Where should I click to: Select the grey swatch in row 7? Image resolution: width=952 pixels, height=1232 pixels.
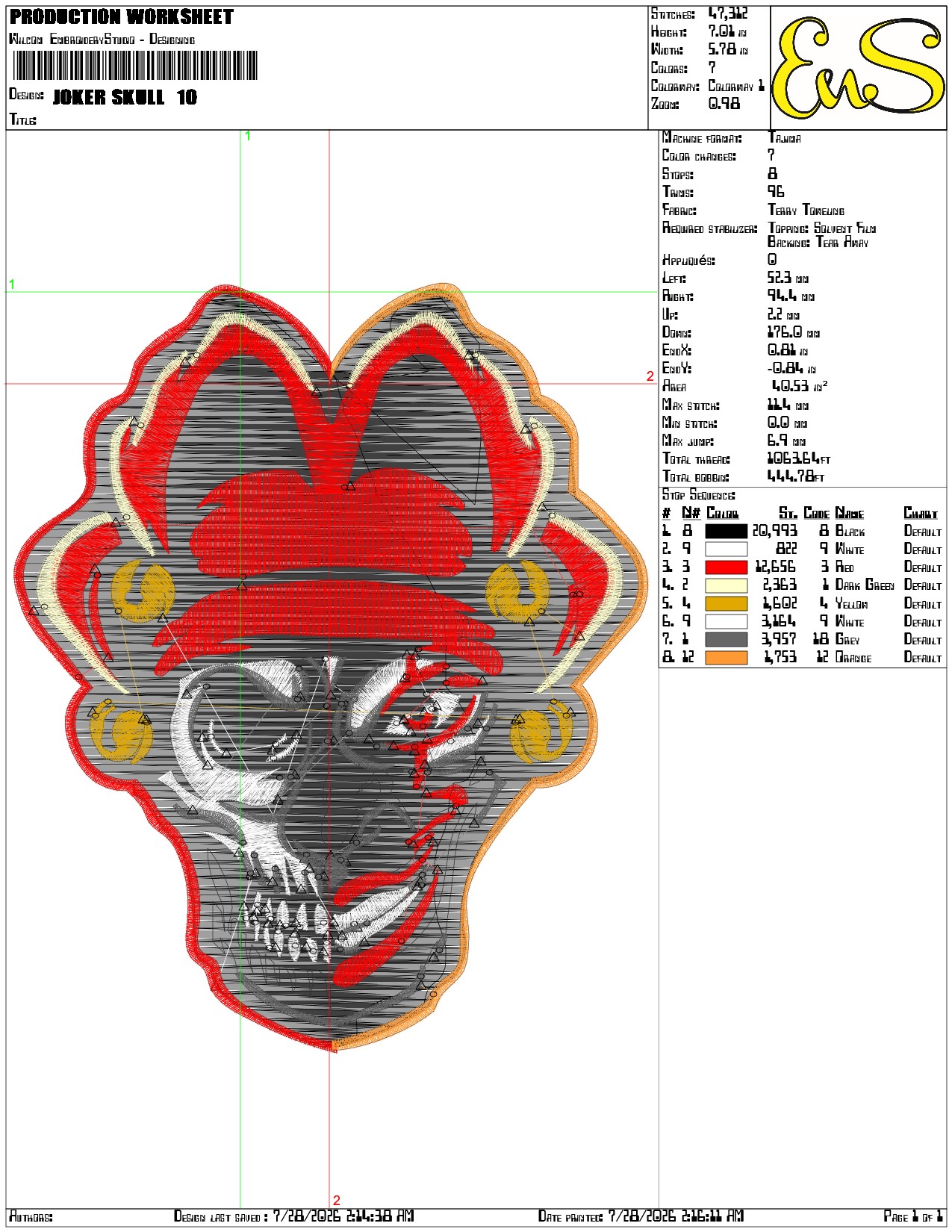(x=726, y=640)
